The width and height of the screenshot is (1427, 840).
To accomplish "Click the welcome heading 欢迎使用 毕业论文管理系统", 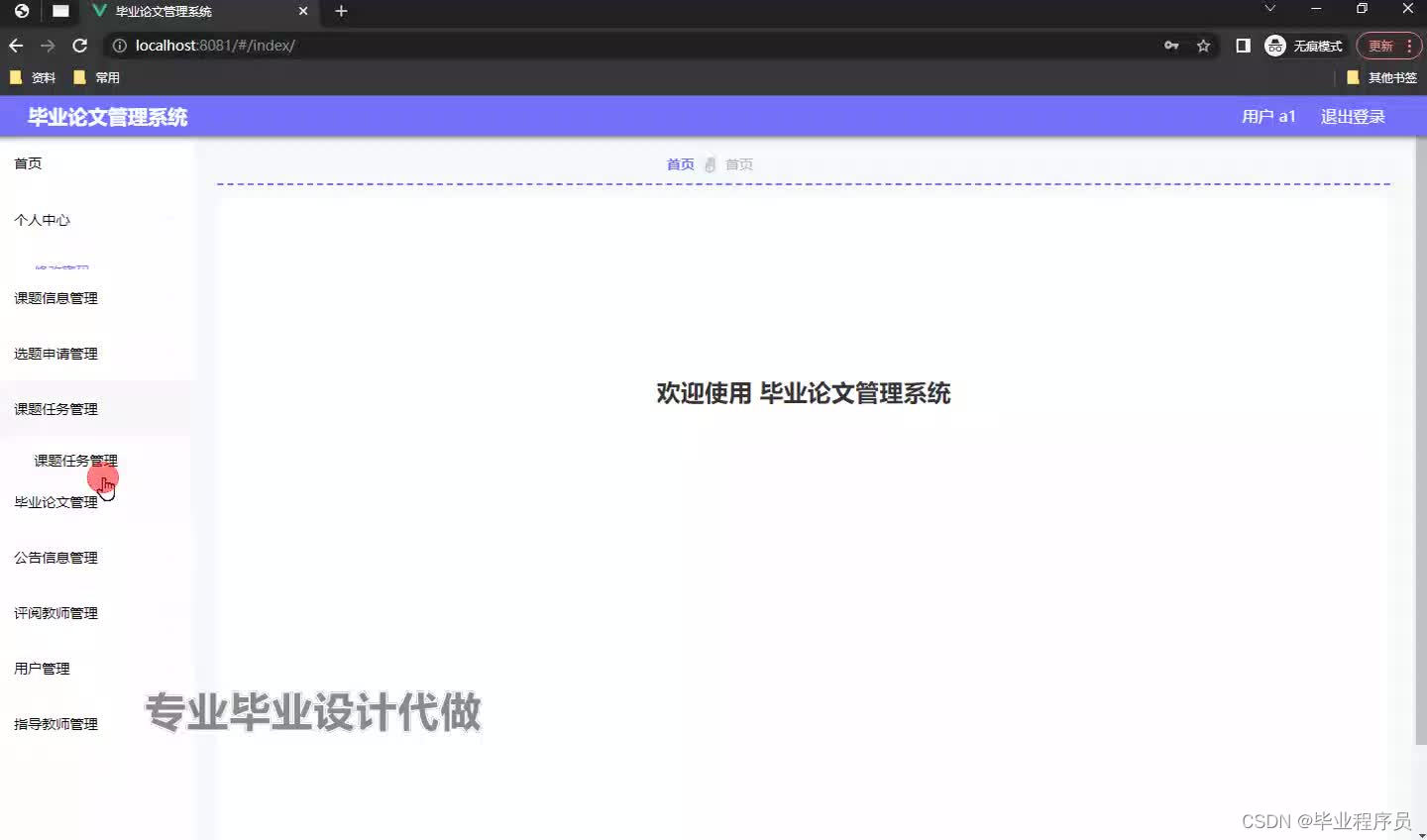I will click(x=804, y=393).
